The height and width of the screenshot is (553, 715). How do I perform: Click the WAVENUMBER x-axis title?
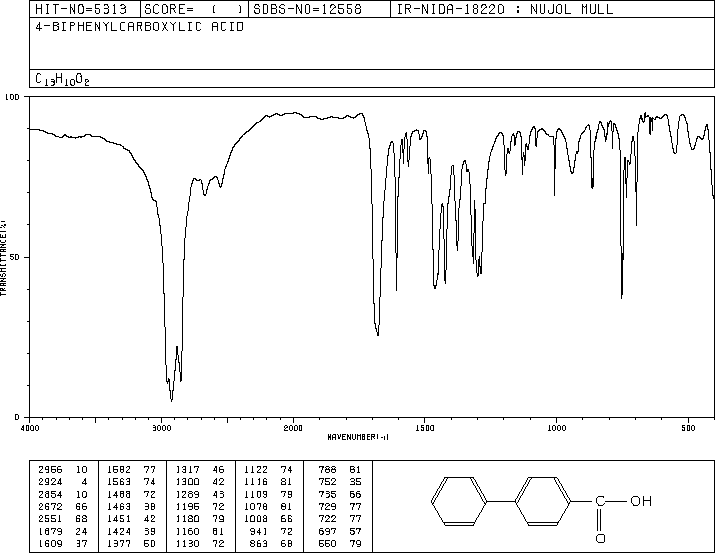[x=358, y=437]
